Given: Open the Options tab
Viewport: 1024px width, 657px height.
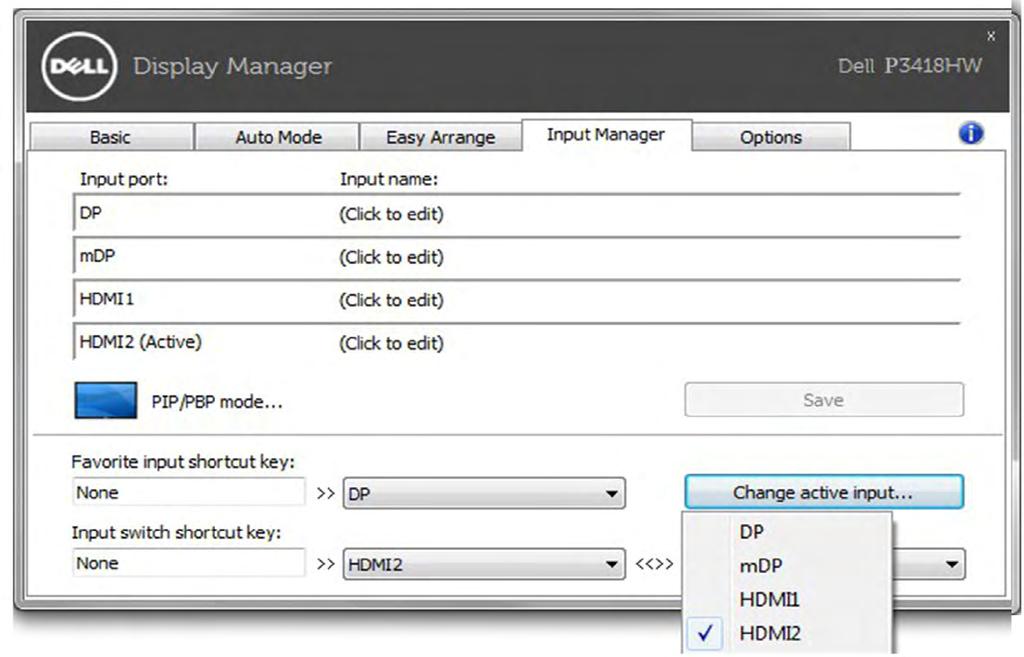Looking at the screenshot, I should pos(771,137).
